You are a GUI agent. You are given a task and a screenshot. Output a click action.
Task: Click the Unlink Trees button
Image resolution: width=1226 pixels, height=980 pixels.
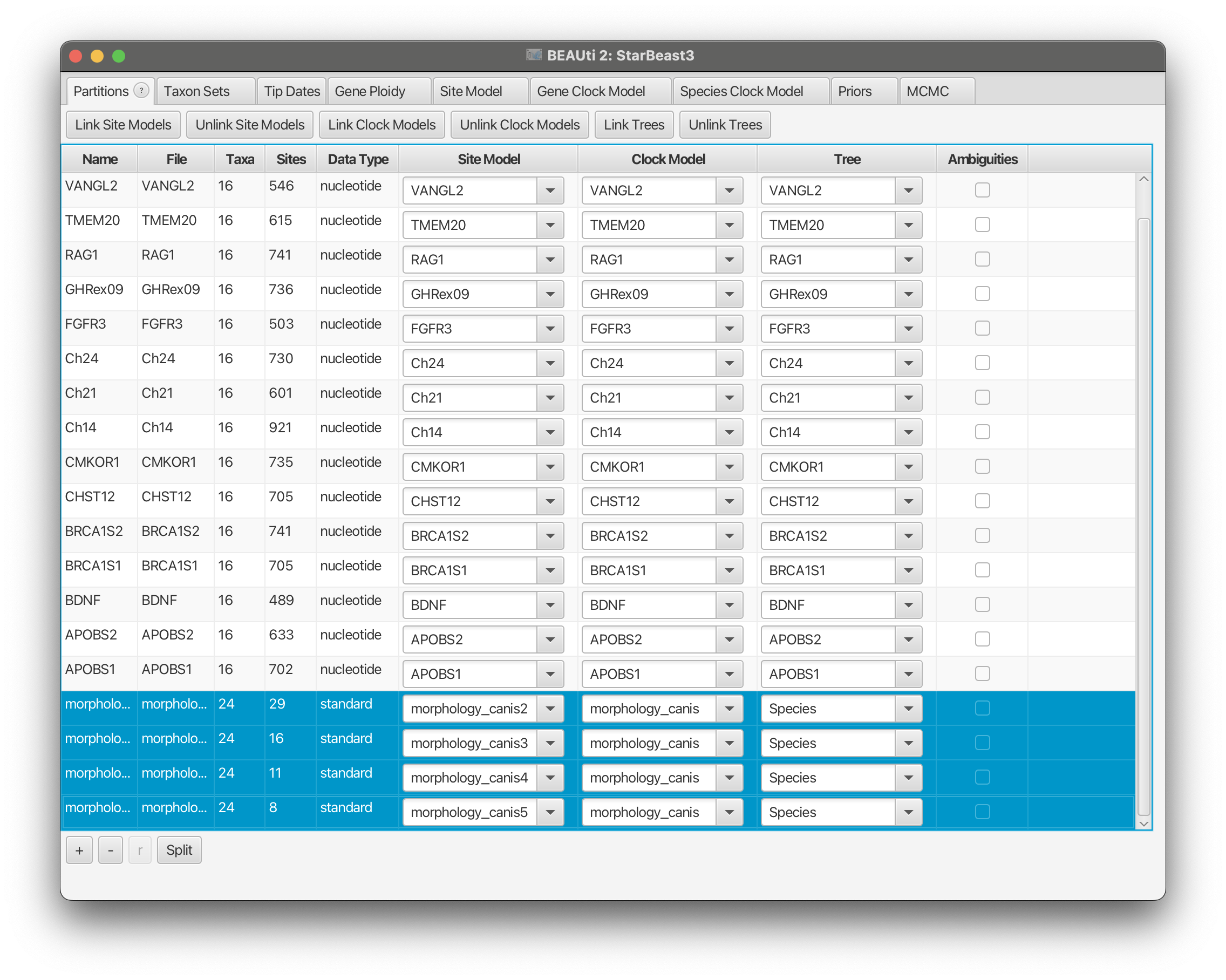(x=725, y=125)
